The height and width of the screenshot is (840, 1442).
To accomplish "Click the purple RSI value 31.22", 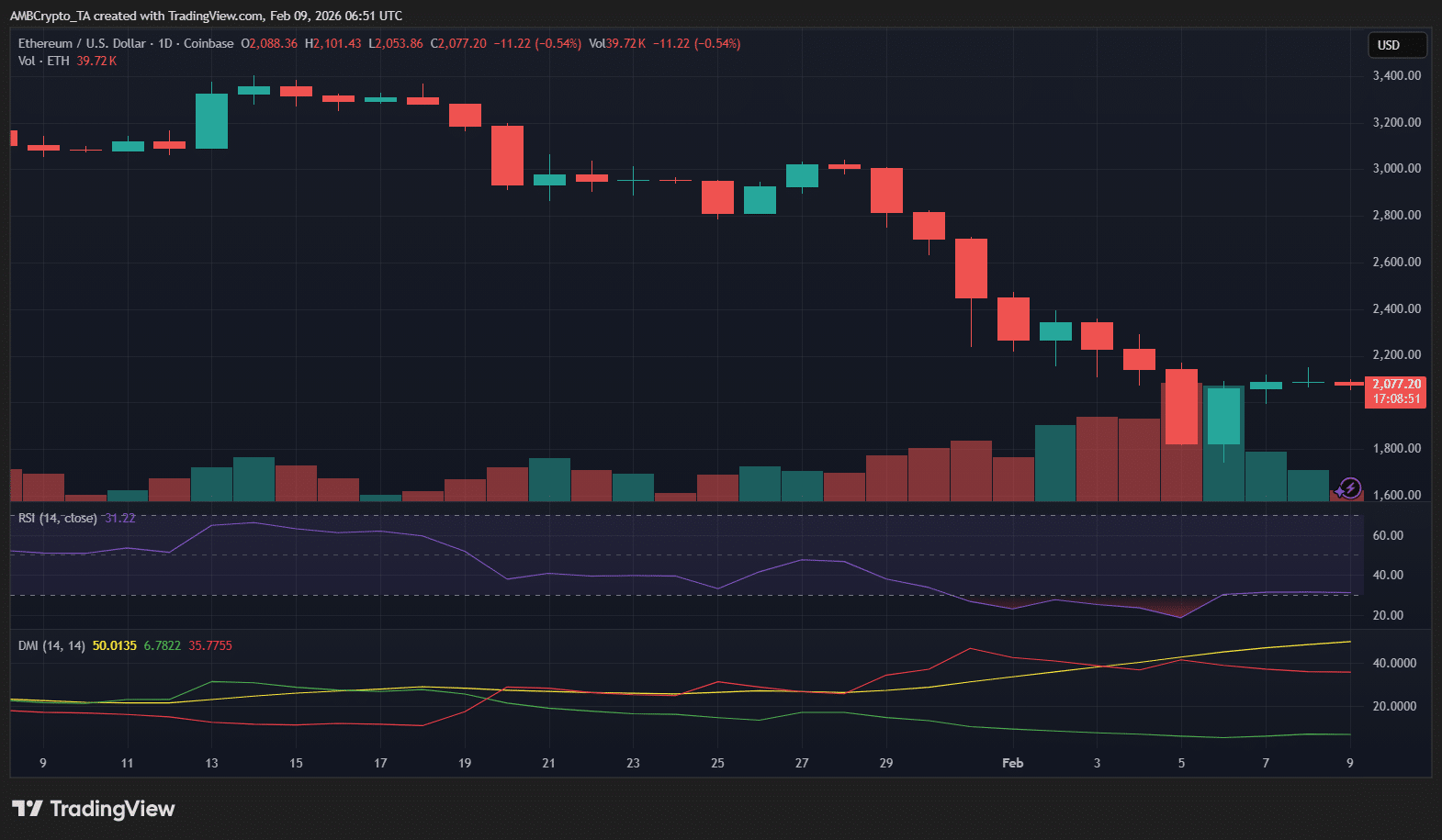I will pyautogui.click(x=120, y=518).
